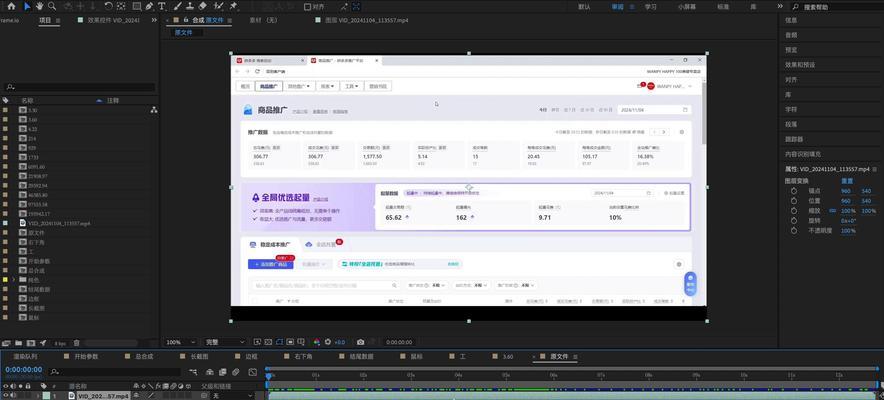The height and width of the screenshot is (400, 884).
Task: Select the Roto Brush tool
Action: pos(219,6)
